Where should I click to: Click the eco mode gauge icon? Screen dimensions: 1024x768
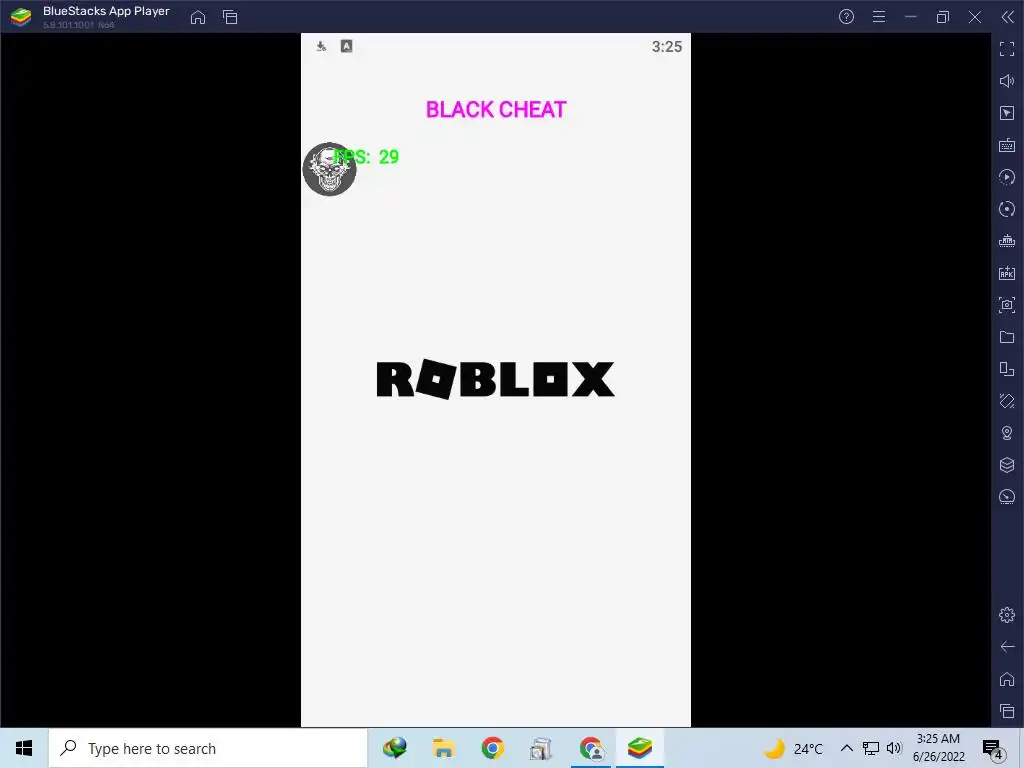tap(1007, 497)
